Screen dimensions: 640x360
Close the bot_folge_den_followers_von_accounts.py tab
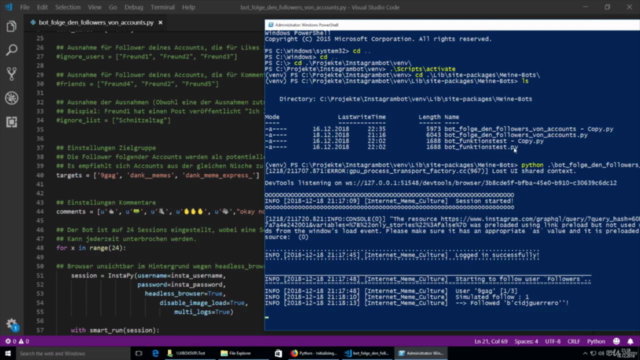160,22
